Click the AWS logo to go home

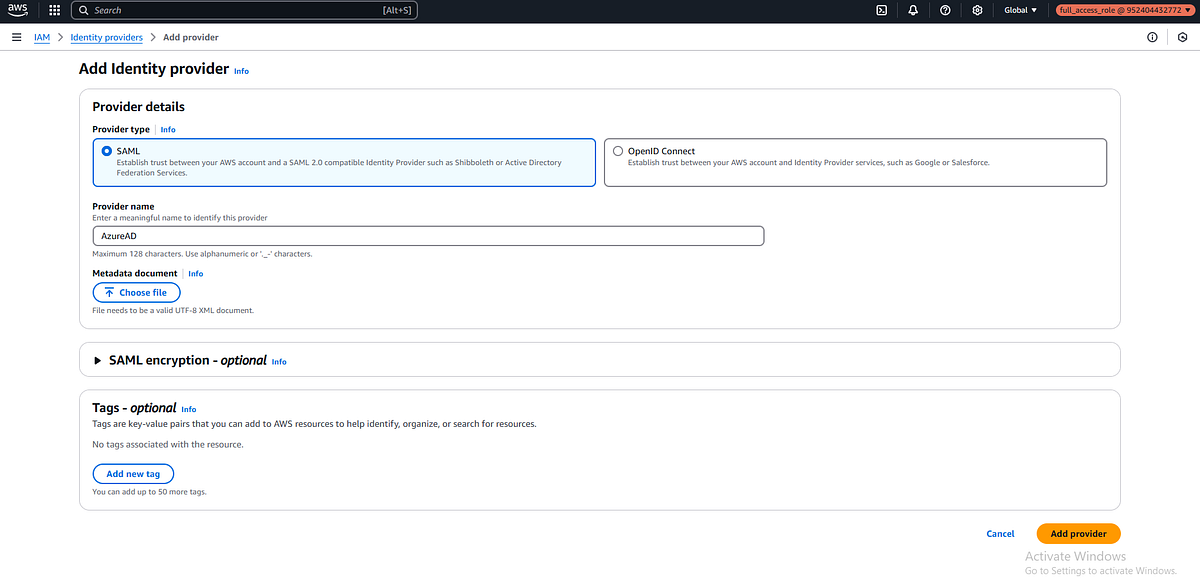point(17,10)
